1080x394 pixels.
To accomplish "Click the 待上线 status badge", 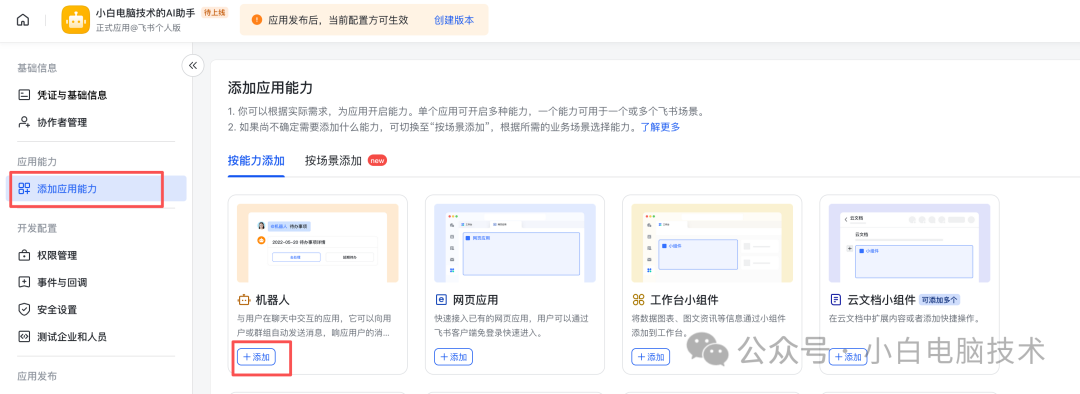I will 215,12.
